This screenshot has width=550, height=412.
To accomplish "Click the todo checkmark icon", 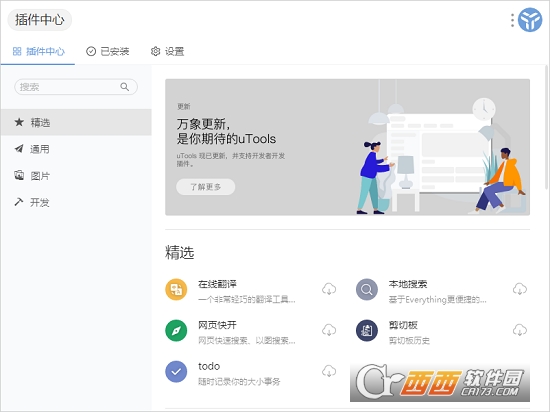I will (x=176, y=372).
